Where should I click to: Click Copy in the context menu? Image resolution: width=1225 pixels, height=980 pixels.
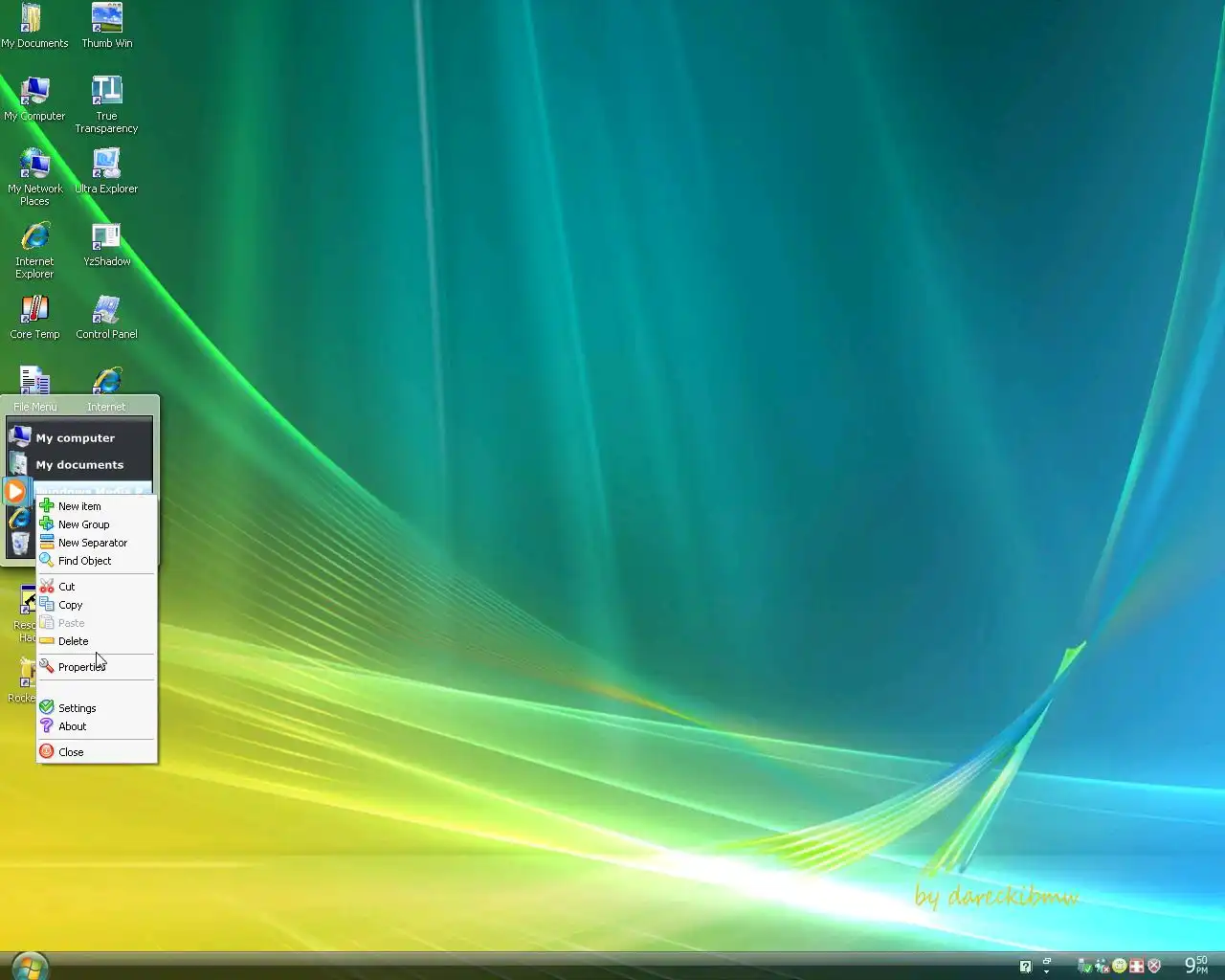pos(97,605)
